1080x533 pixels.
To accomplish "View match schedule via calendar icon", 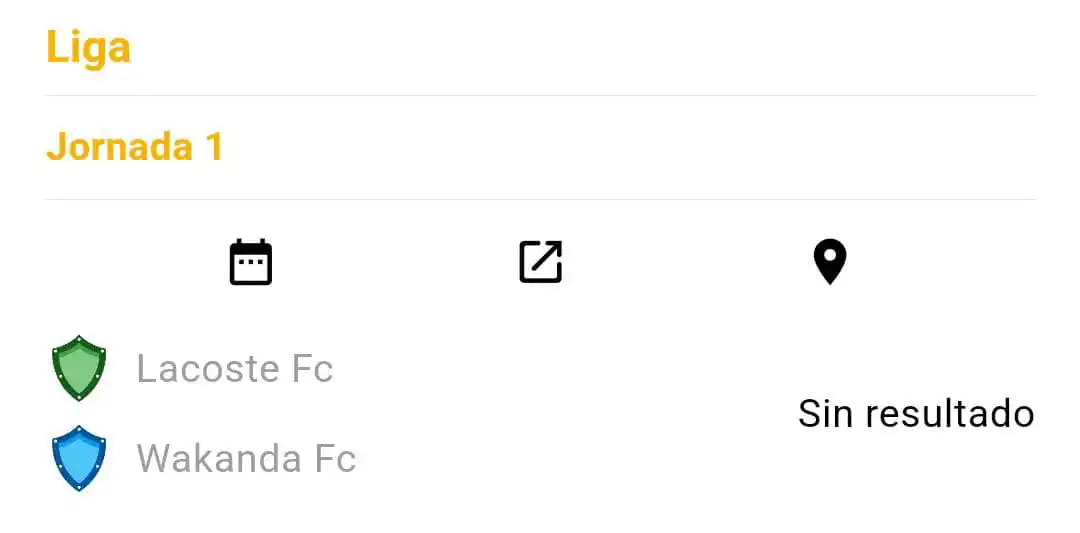I will (251, 262).
